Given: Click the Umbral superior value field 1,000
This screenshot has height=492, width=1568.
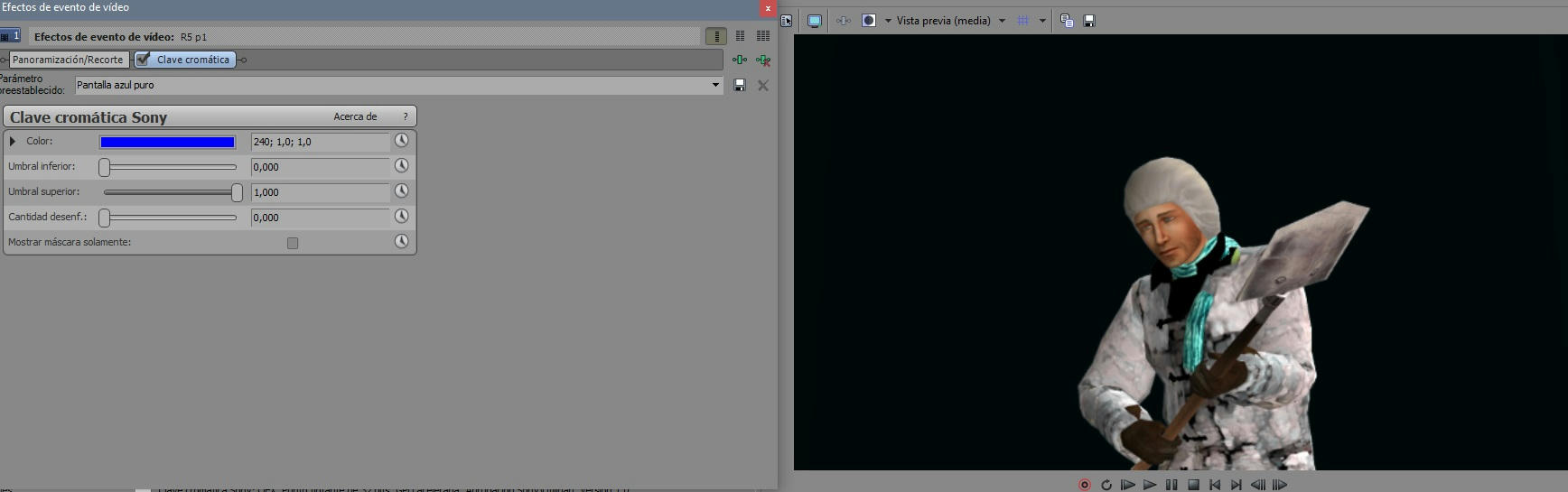Looking at the screenshot, I should pos(320,192).
